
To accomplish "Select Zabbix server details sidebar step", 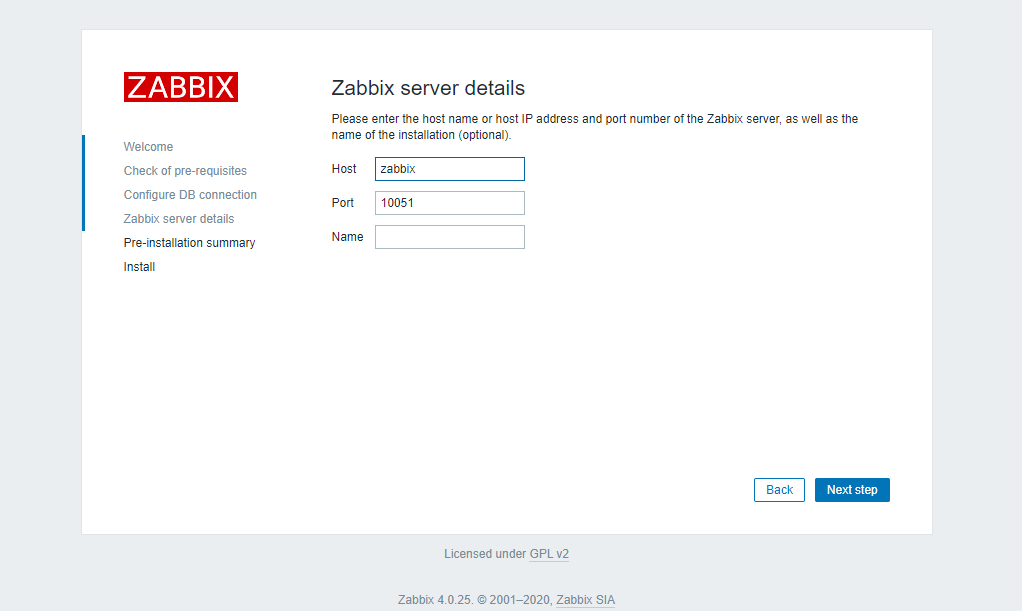I will (x=179, y=219).
